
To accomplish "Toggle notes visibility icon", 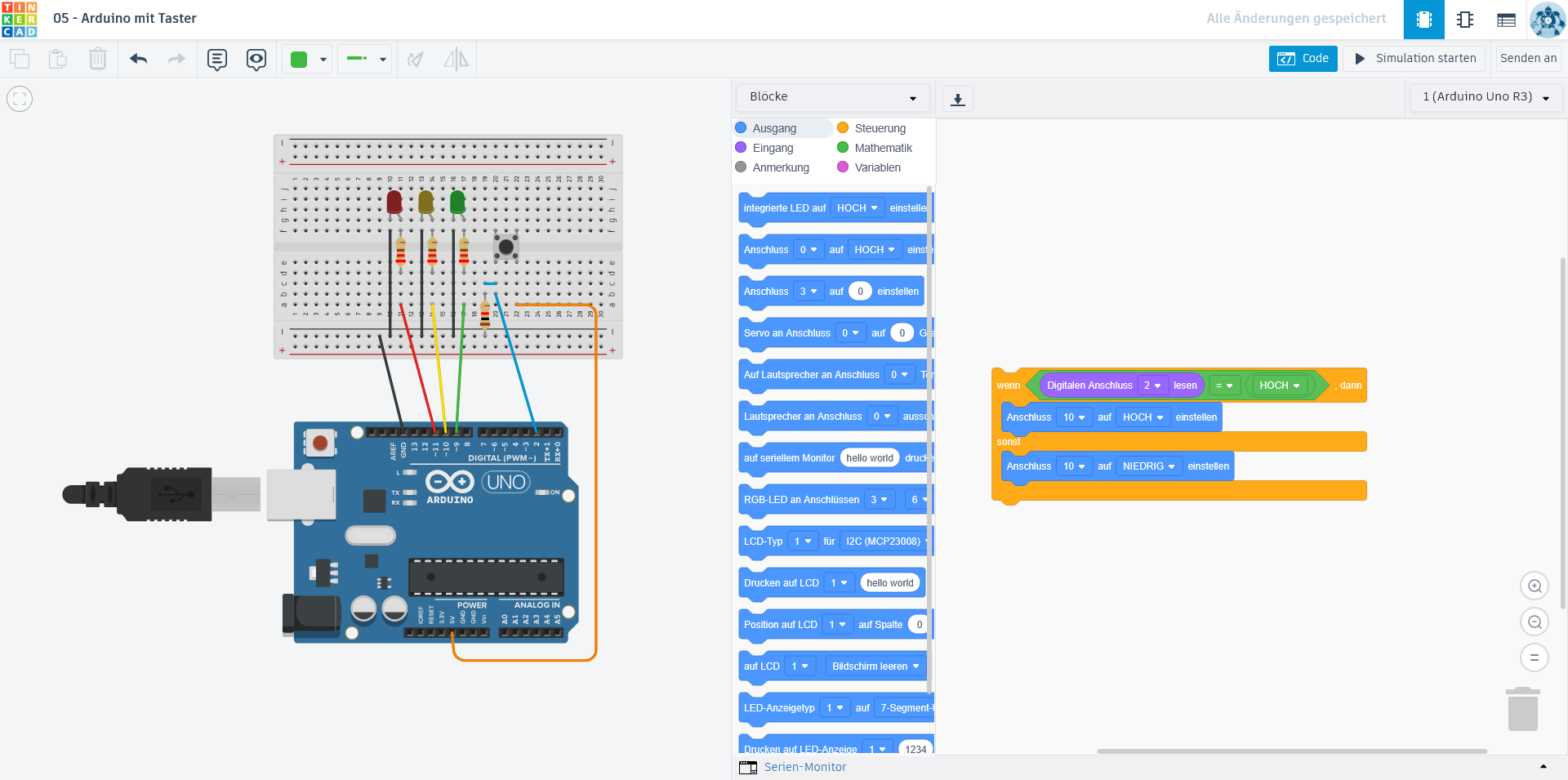I will click(256, 59).
